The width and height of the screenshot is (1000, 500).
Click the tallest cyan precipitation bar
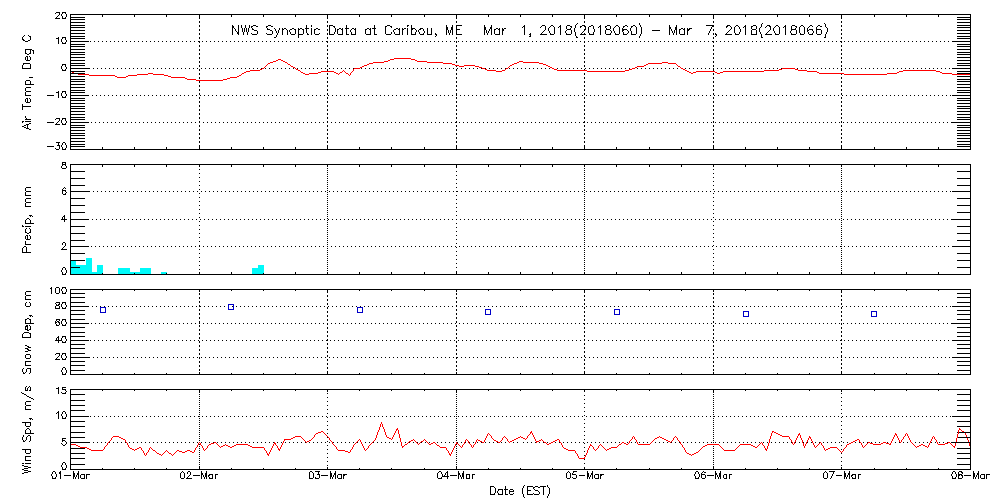[89, 265]
